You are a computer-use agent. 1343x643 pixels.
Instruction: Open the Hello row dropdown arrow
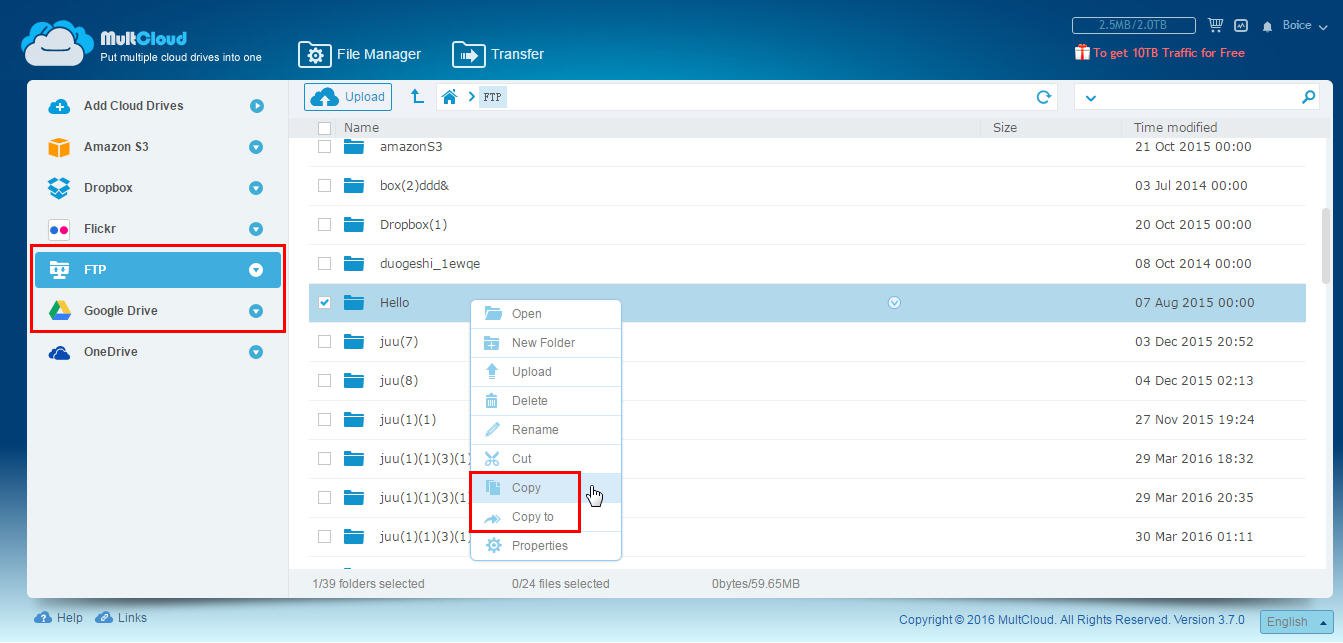(x=894, y=302)
